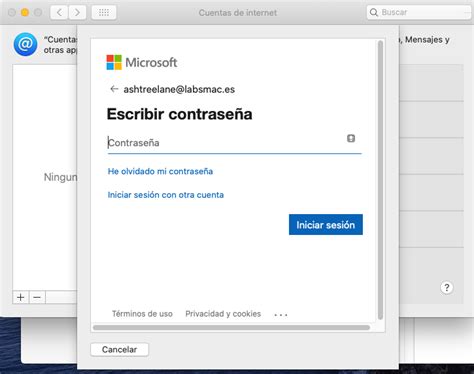Click the magnifying glass search icon
The width and height of the screenshot is (474, 374).
[374, 12]
